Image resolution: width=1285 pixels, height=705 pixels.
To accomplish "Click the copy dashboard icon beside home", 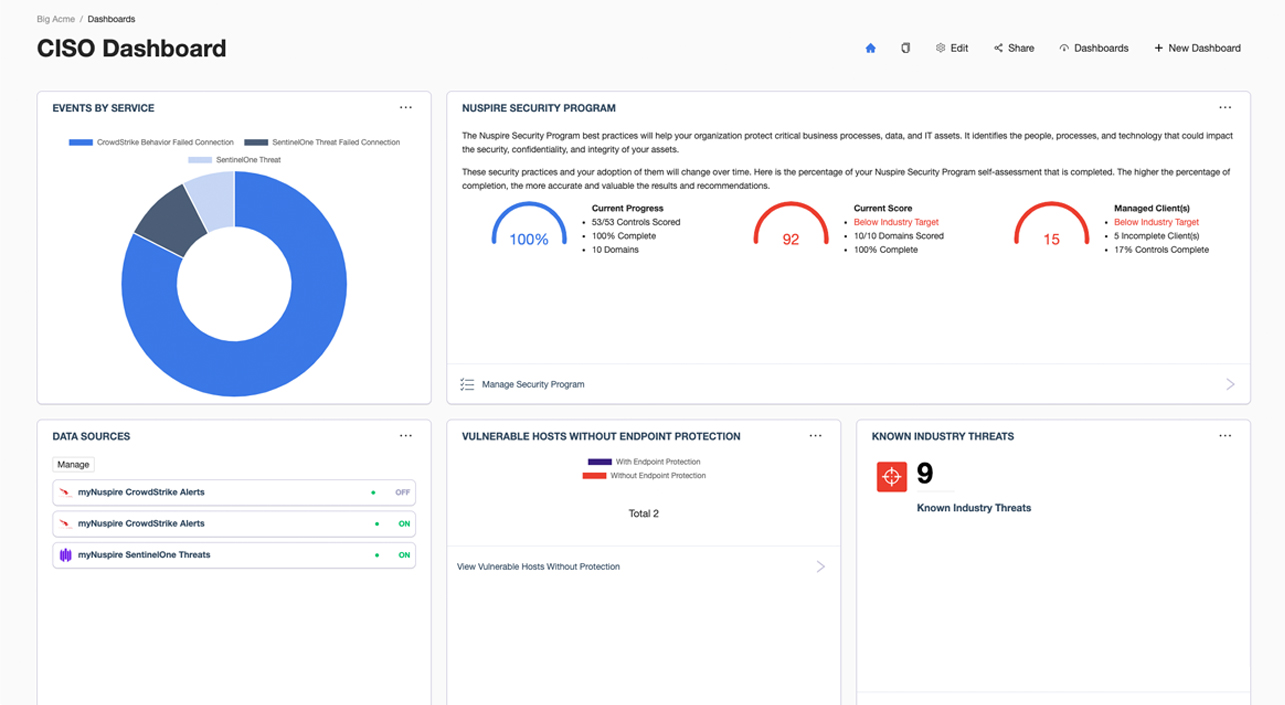I will pyautogui.click(x=905, y=48).
